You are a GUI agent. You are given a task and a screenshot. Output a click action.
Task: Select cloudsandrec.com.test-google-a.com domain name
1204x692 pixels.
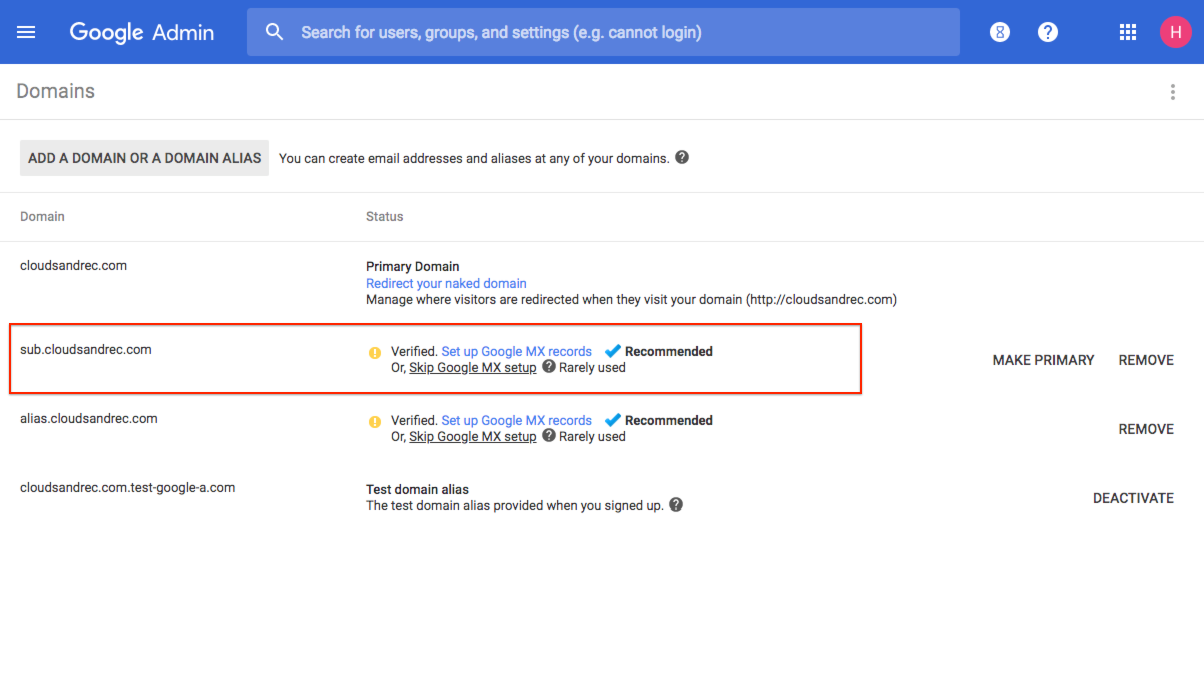[x=128, y=488]
